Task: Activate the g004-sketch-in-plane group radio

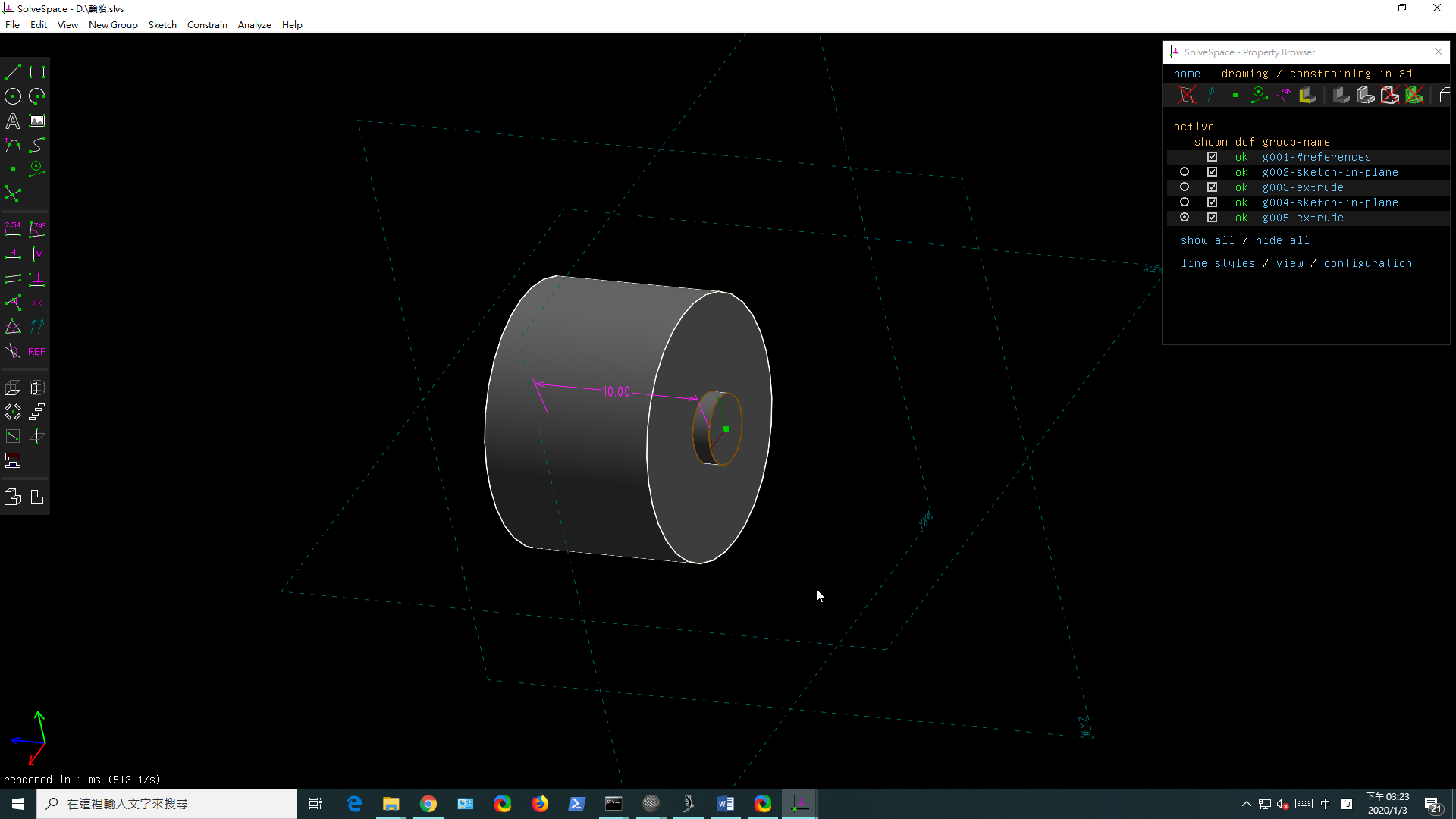Action: pyautogui.click(x=1185, y=202)
